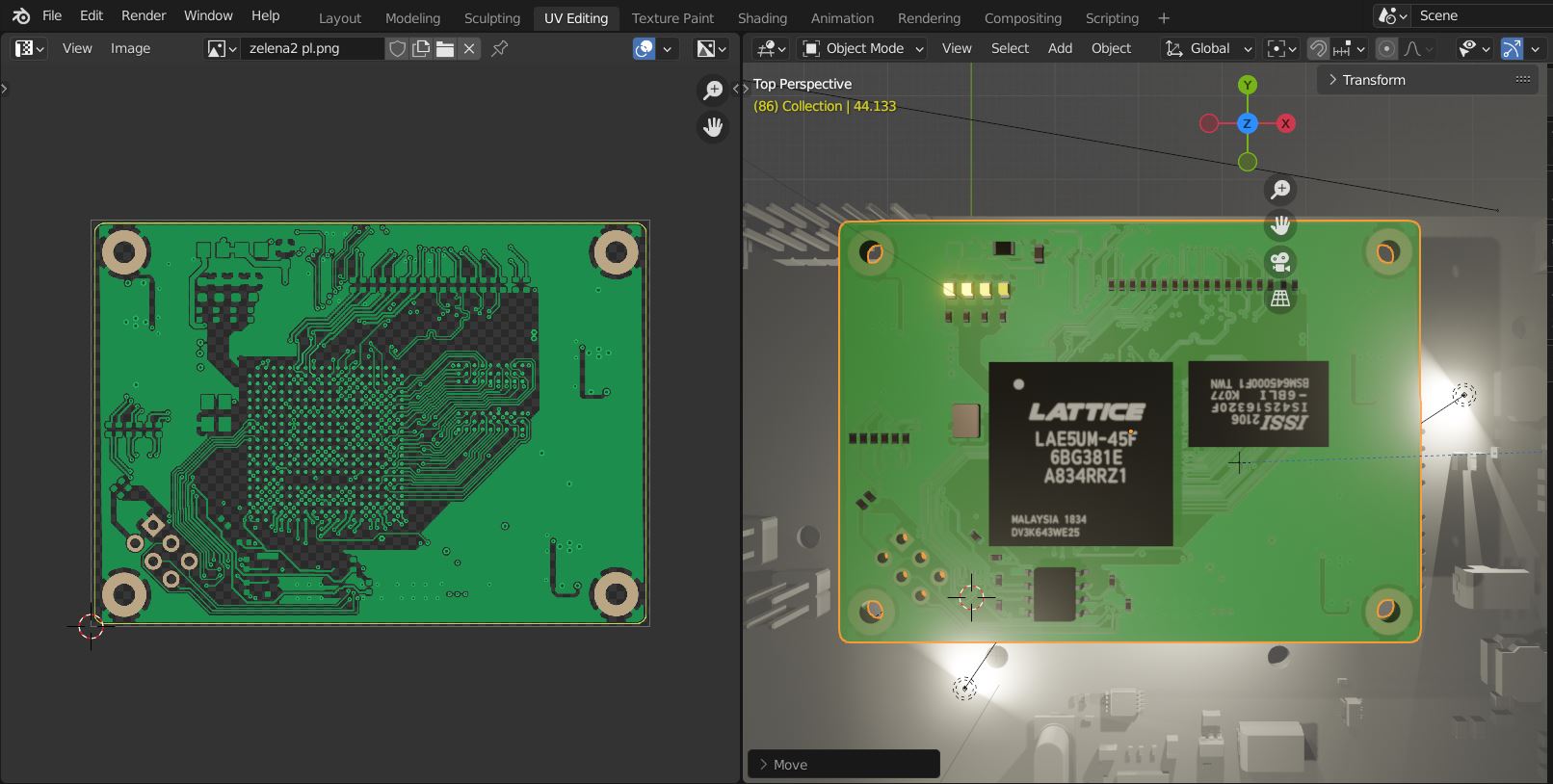Image resolution: width=1553 pixels, height=784 pixels.
Task: Open the Help menu
Action: coord(265,15)
